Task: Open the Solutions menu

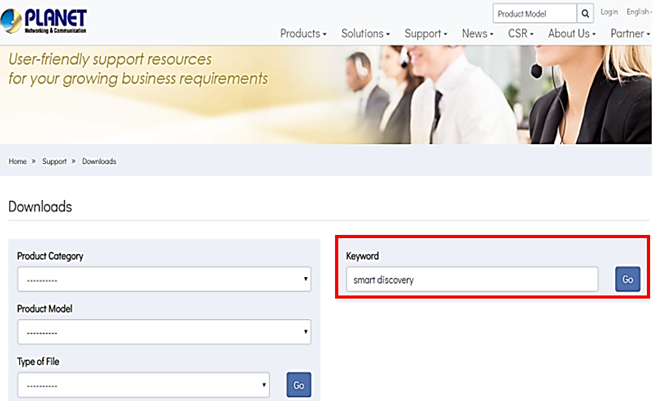Action: click(365, 34)
